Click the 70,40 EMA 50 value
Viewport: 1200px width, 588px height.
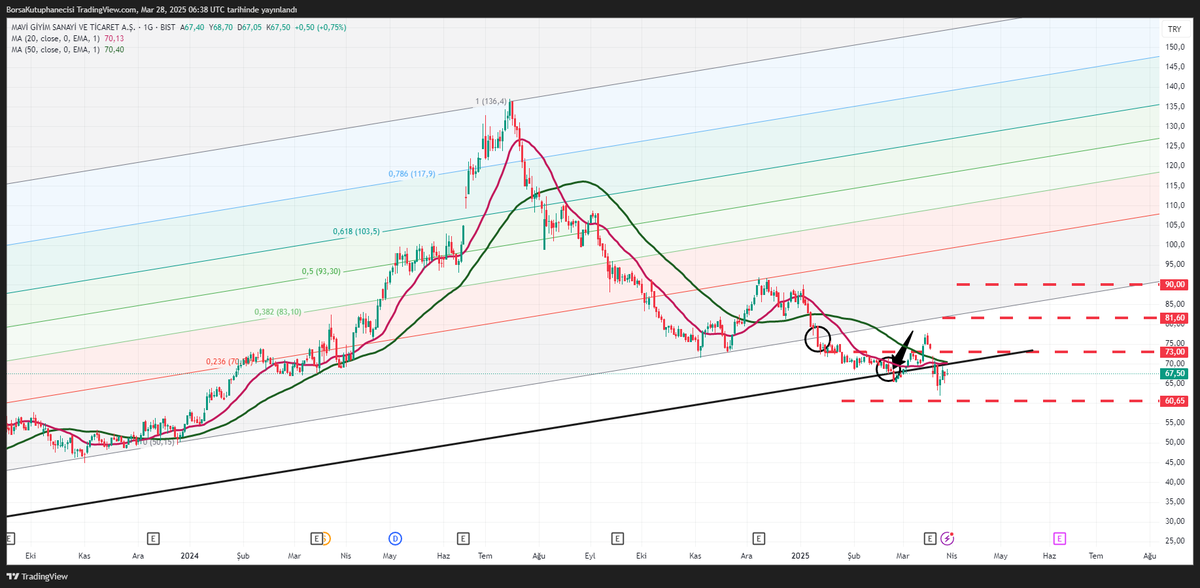pyautogui.click(x=114, y=49)
